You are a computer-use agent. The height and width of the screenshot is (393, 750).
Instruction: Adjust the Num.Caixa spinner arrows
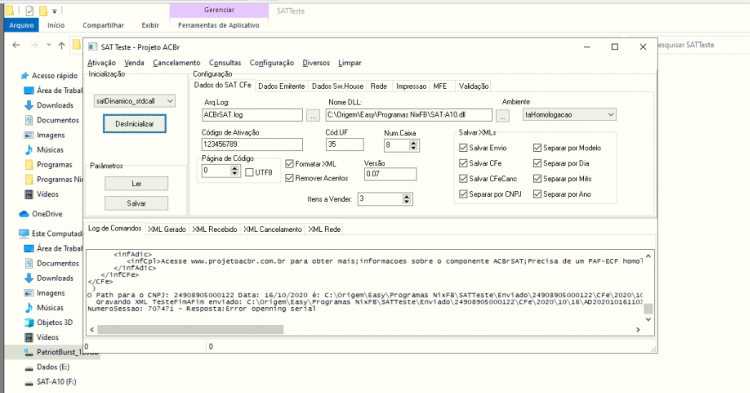pyautogui.click(x=414, y=145)
